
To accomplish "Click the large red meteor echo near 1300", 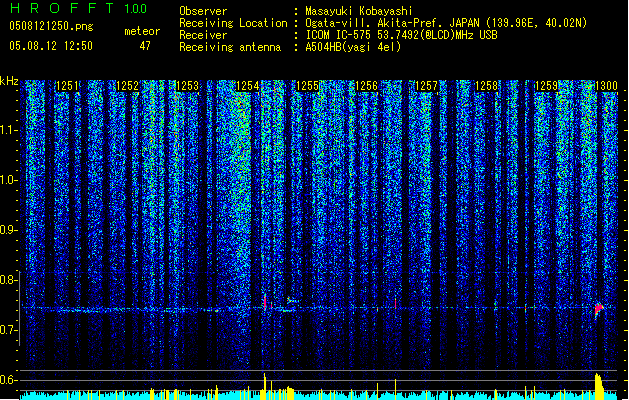I will pyautogui.click(x=599, y=309).
